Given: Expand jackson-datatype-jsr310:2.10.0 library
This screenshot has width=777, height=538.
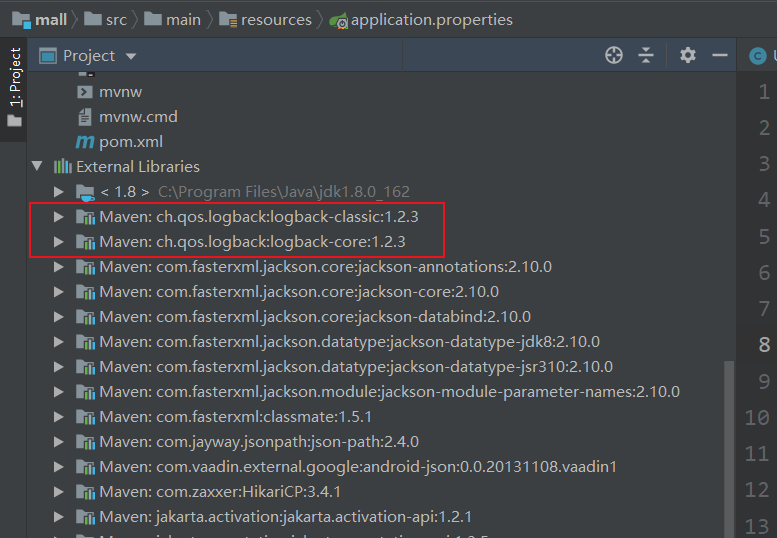Looking at the screenshot, I should tap(58, 366).
